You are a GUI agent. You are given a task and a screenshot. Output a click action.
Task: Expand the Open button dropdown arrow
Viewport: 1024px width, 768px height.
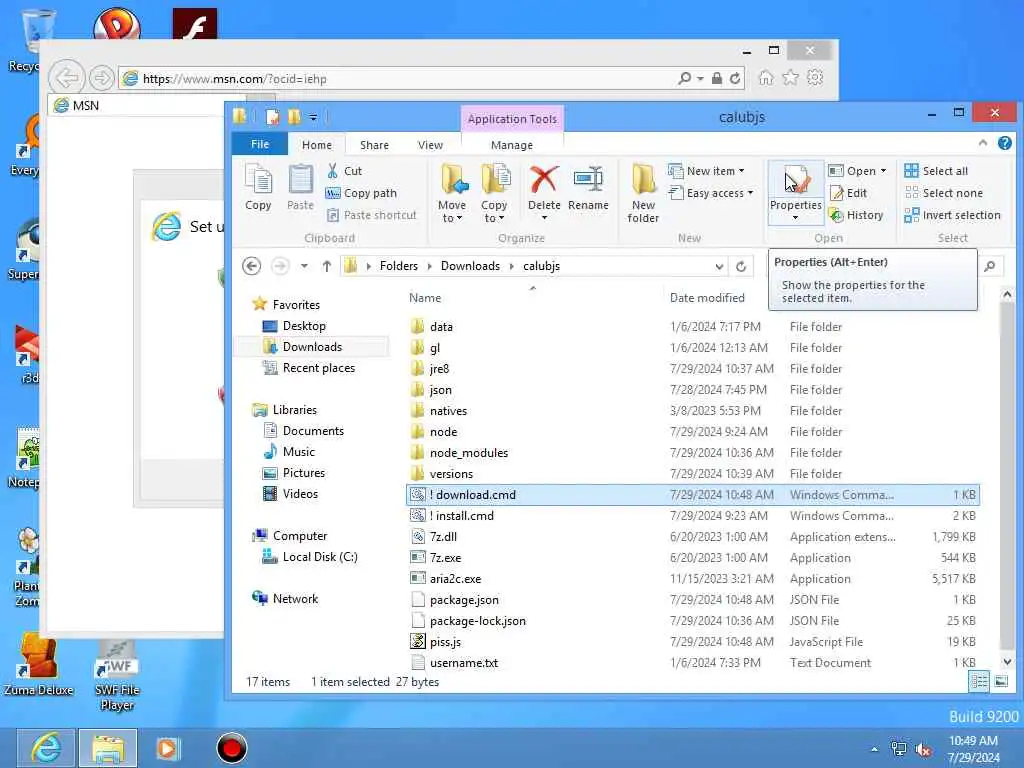tap(884, 171)
